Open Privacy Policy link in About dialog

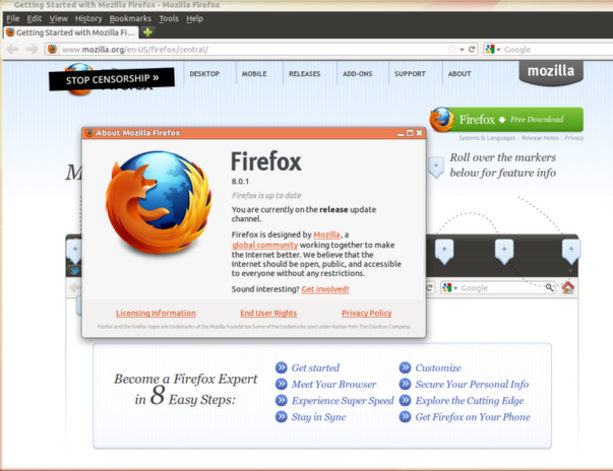coord(367,313)
